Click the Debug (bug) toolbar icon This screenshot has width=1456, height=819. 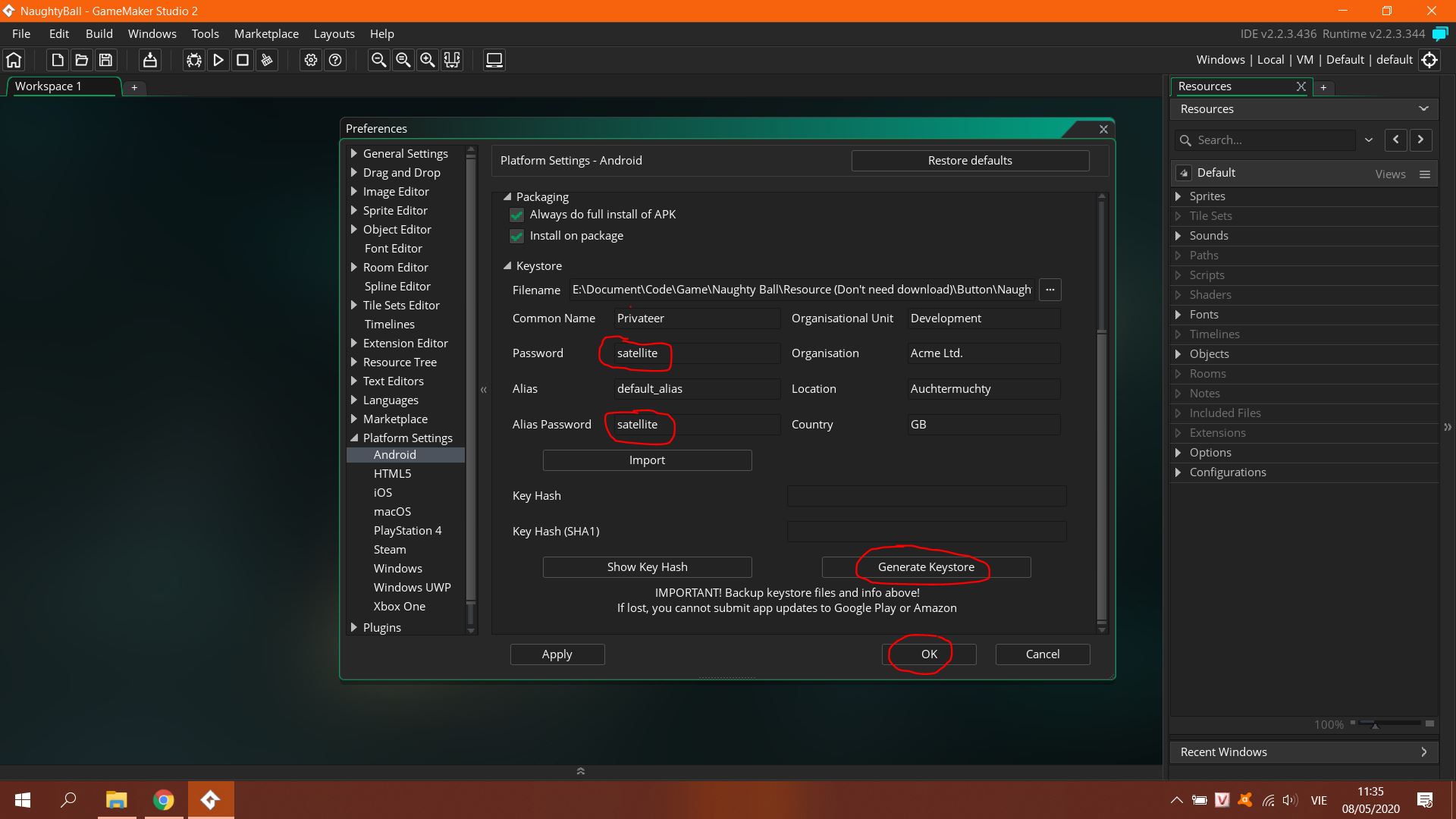(x=194, y=60)
